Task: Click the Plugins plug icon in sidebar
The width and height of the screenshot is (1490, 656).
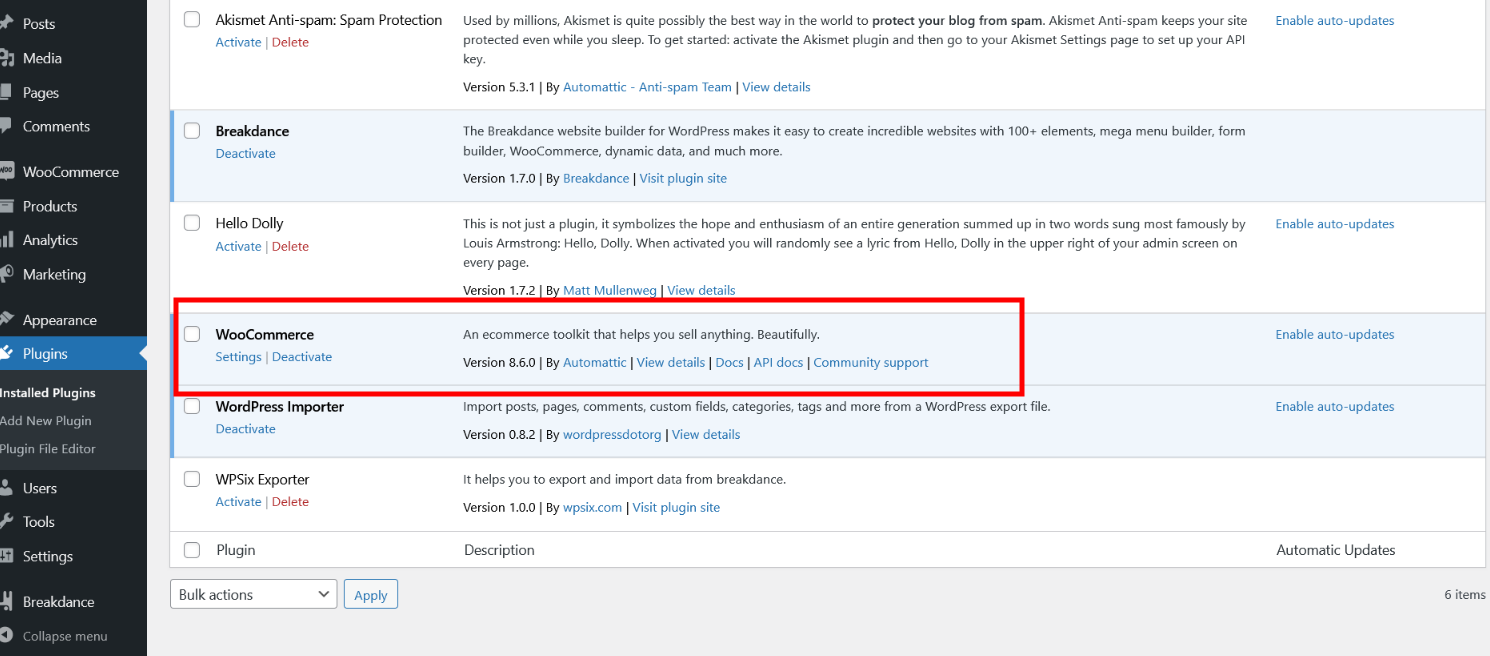Action: tap(5, 353)
